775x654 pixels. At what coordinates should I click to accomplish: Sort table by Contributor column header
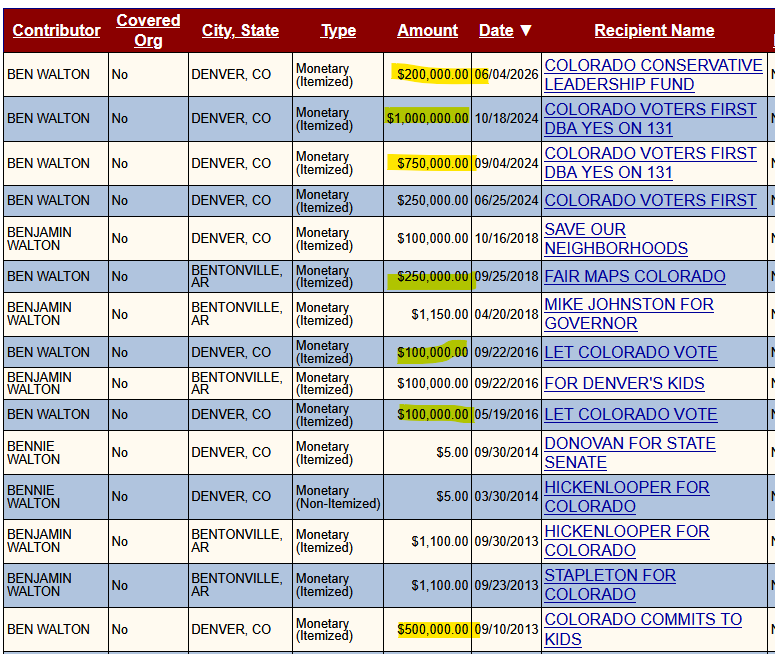click(56, 30)
